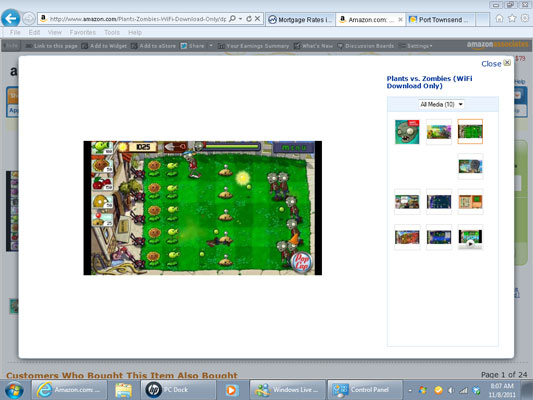Refresh the page with reload icon
The width and height of the screenshot is (533, 400).
point(249,19)
